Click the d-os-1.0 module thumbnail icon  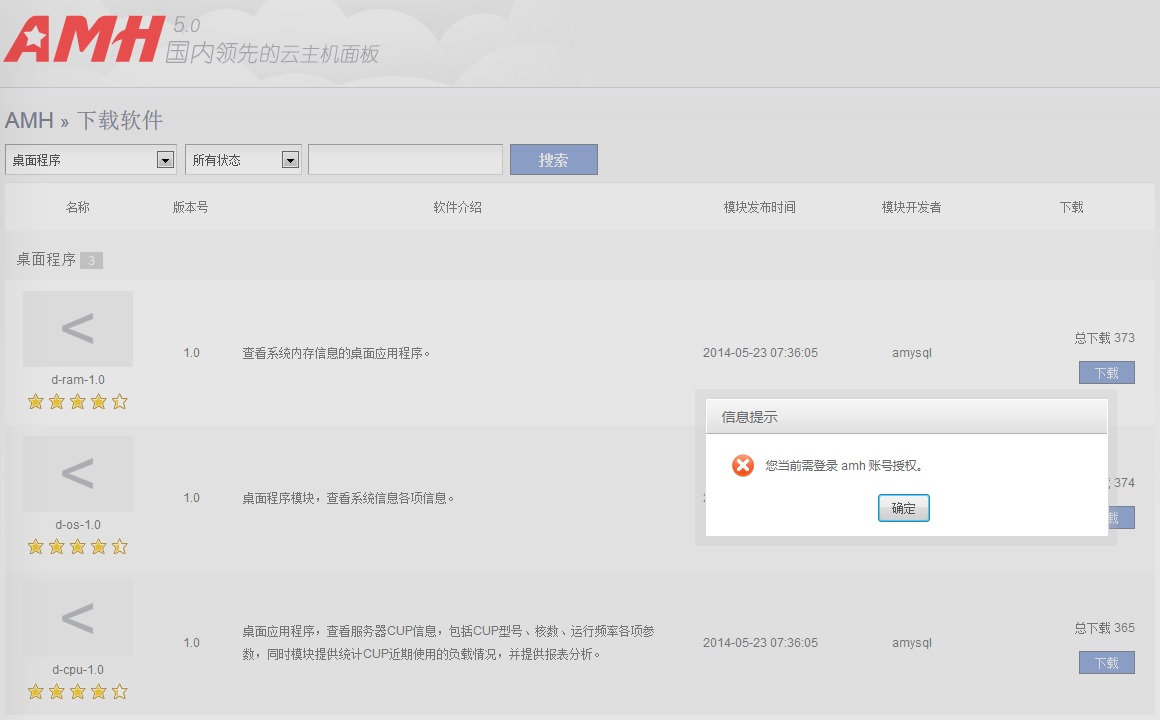pos(78,474)
